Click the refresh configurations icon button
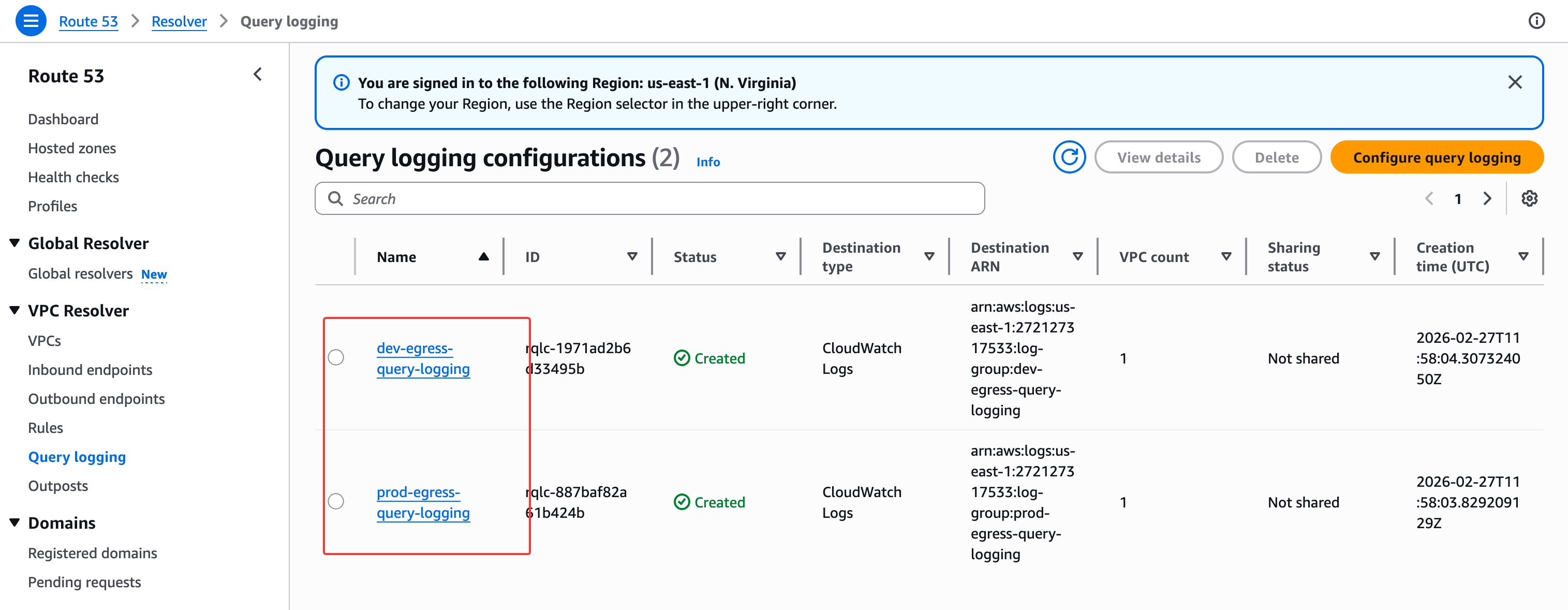 (1069, 157)
